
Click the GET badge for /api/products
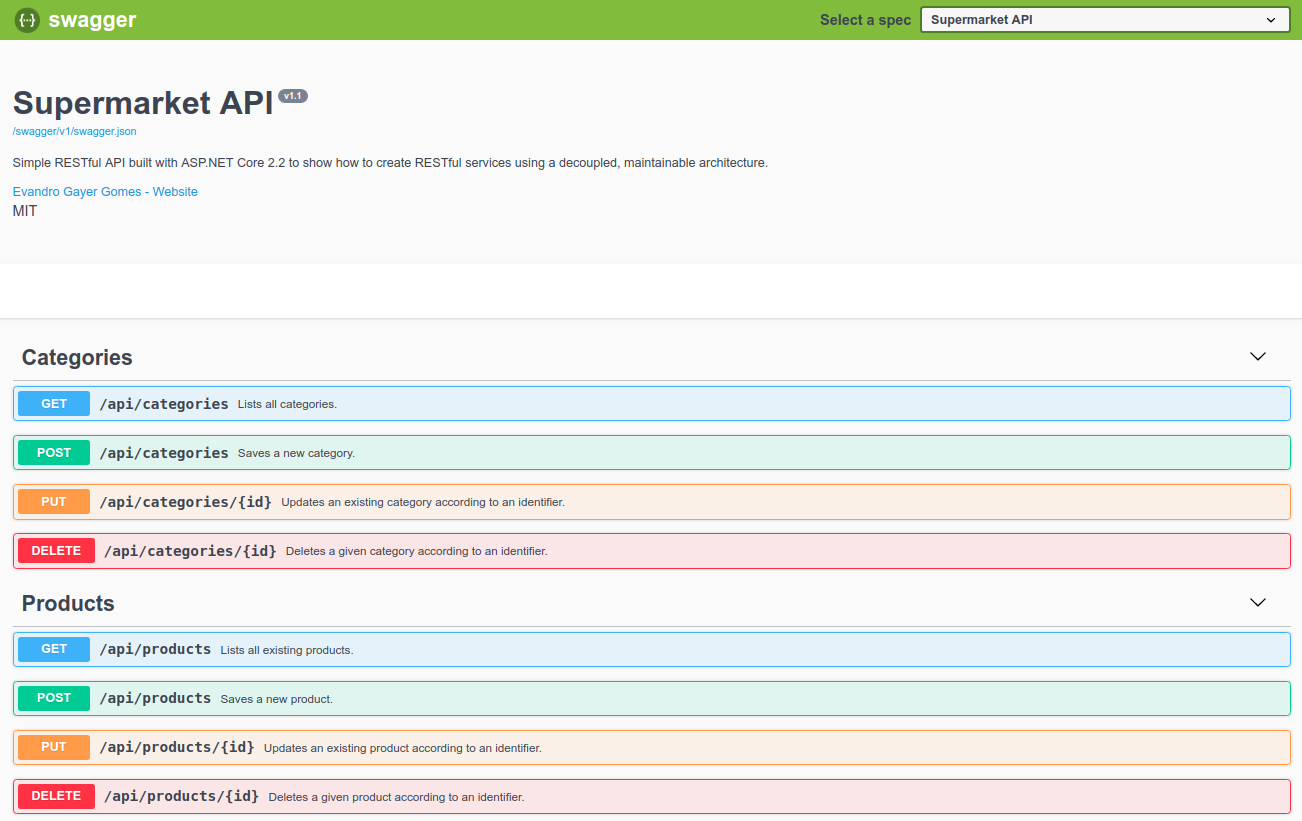point(54,649)
